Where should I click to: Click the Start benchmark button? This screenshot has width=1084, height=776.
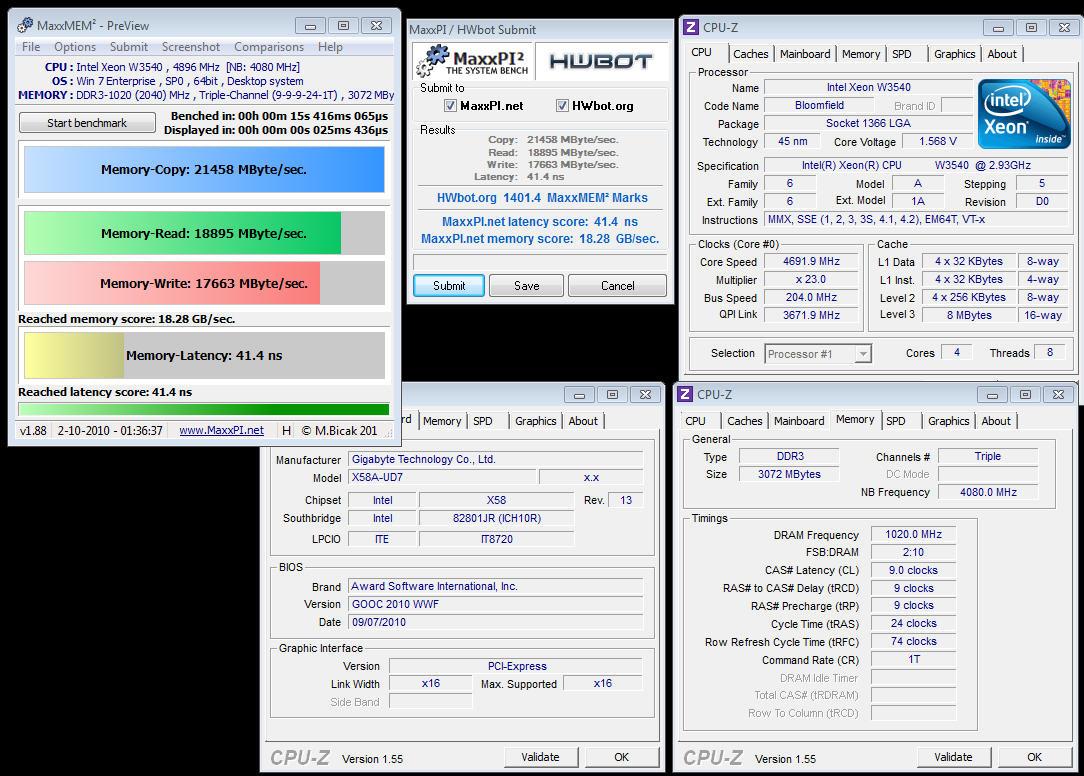87,122
